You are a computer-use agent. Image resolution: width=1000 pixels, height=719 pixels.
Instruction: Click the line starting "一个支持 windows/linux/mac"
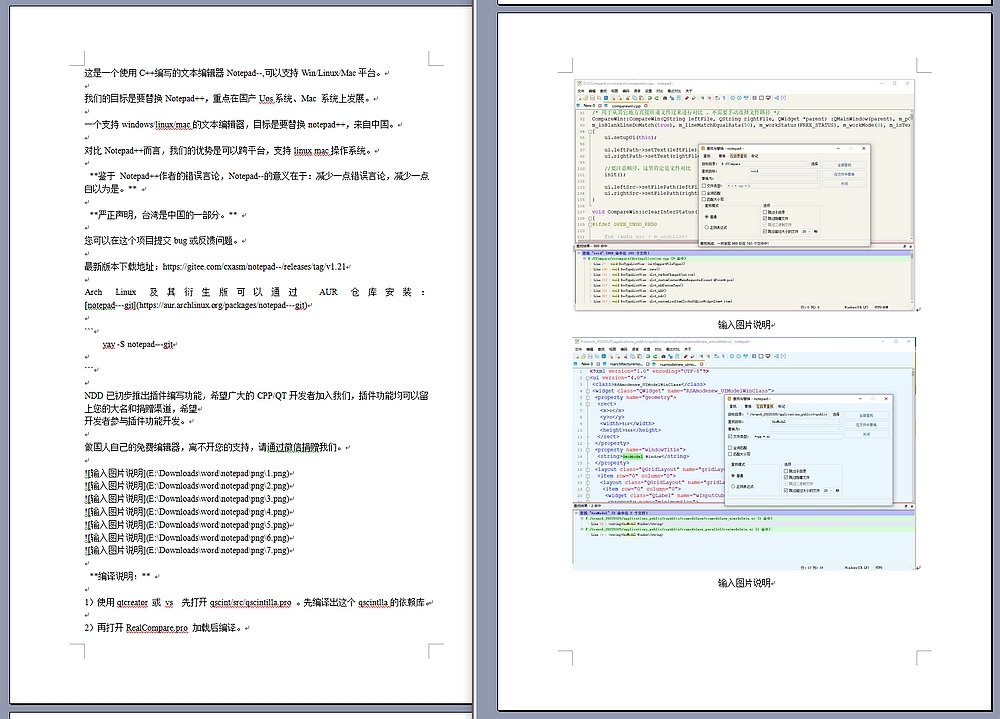pyautogui.click(x=240, y=124)
